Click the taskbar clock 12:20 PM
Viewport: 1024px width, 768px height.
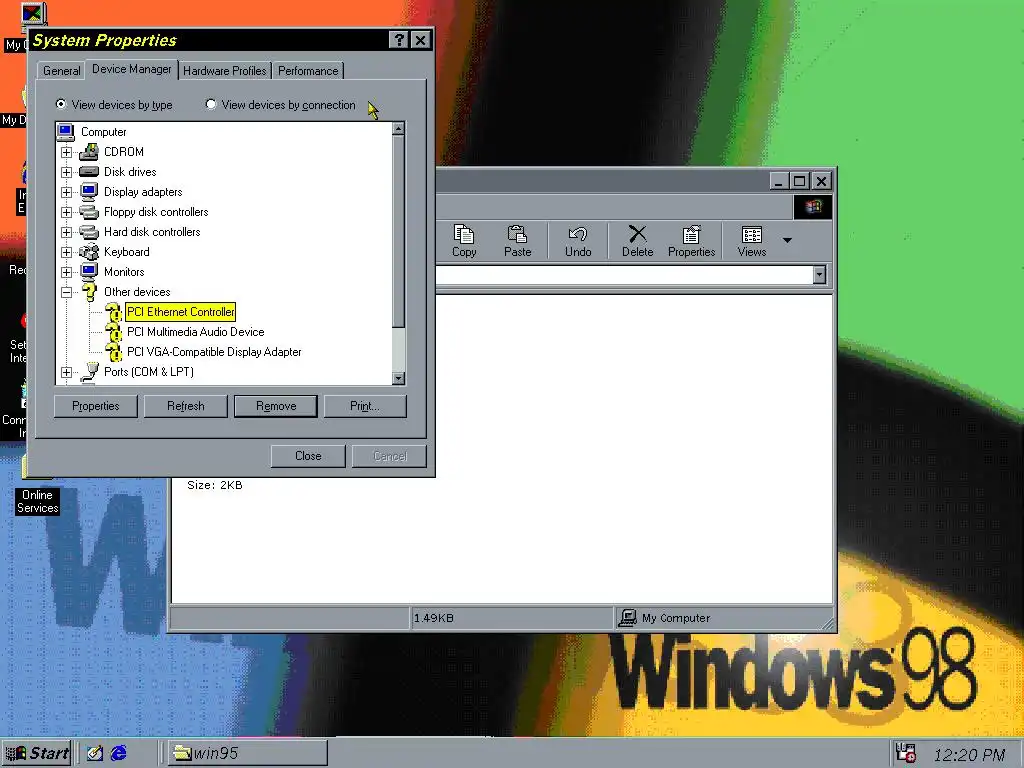tap(968, 755)
